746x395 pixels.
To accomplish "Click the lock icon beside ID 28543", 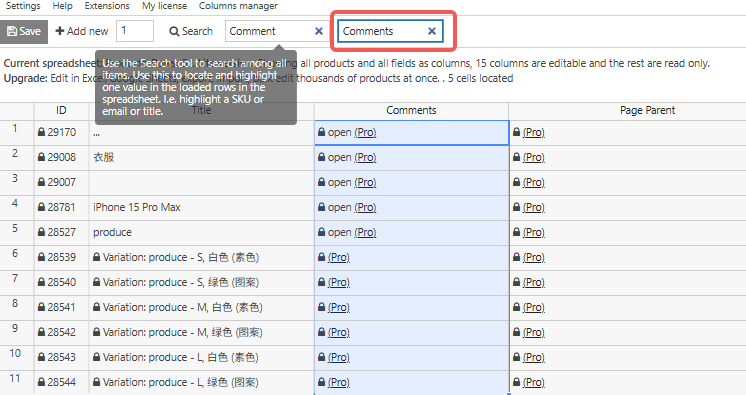I will pos(41,357).
